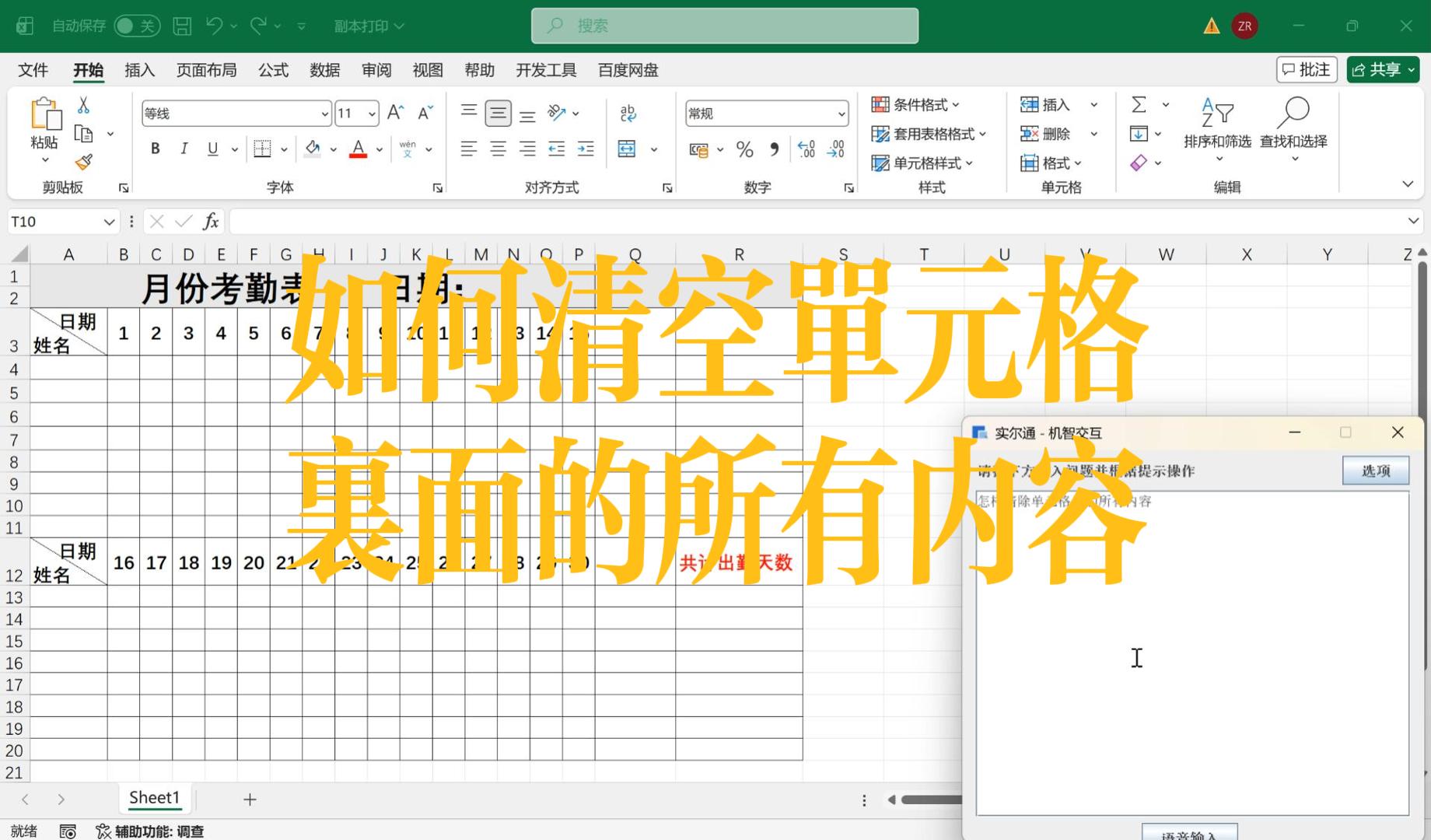Screen dimensions: 1431x840
Task: Click the search box in title bar
Action: pyautogui.click(x=724, y=26)
